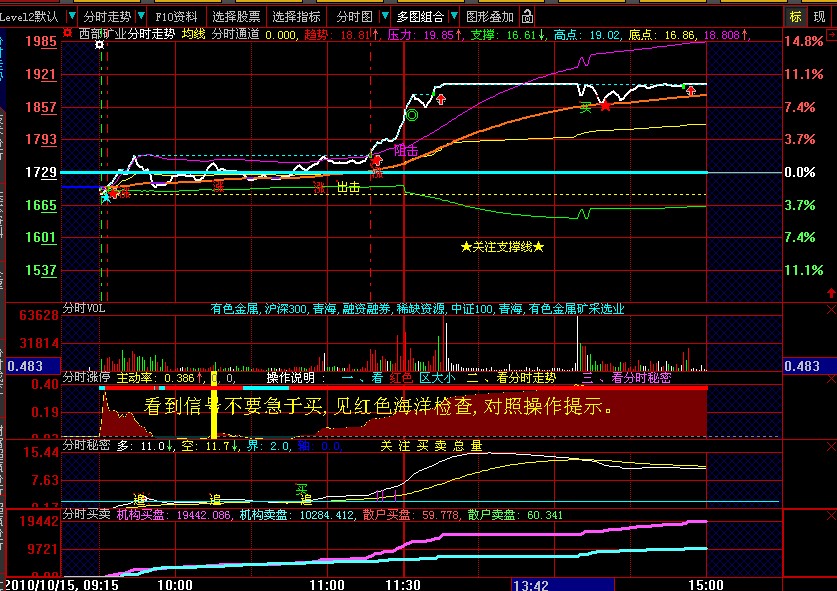Click the 趋势: 18.81 value in the header
The image size is (837, 591).
[342, 35]
